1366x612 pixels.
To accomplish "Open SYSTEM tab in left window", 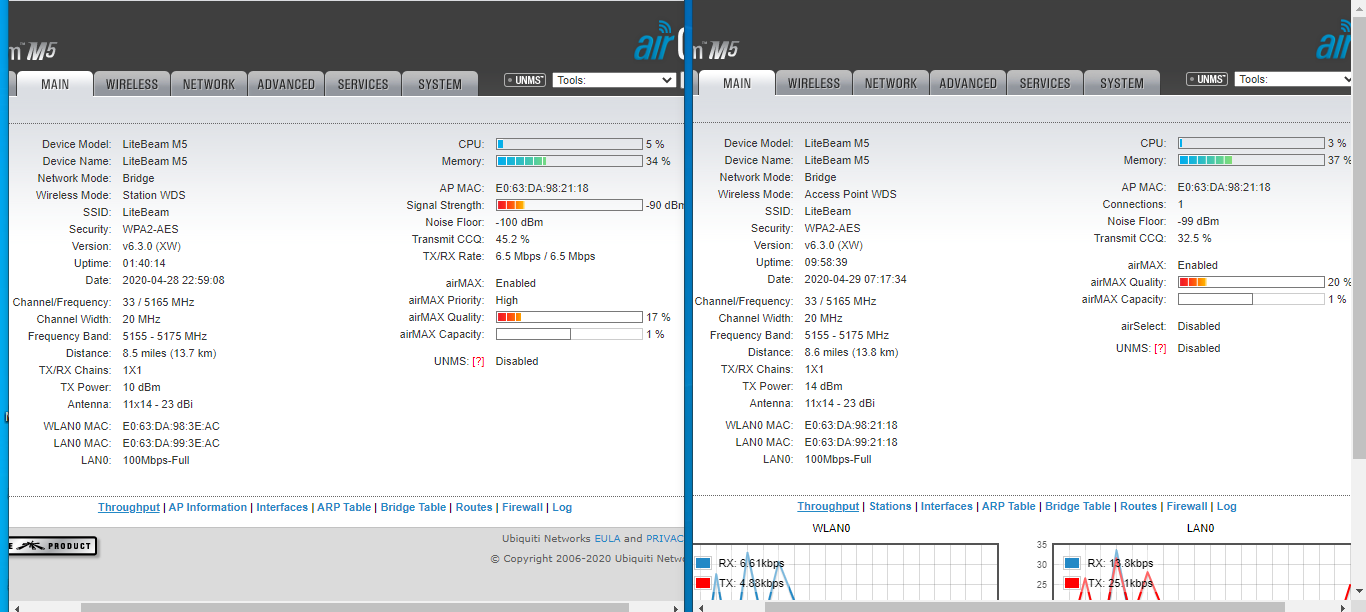I will [440, 84].
